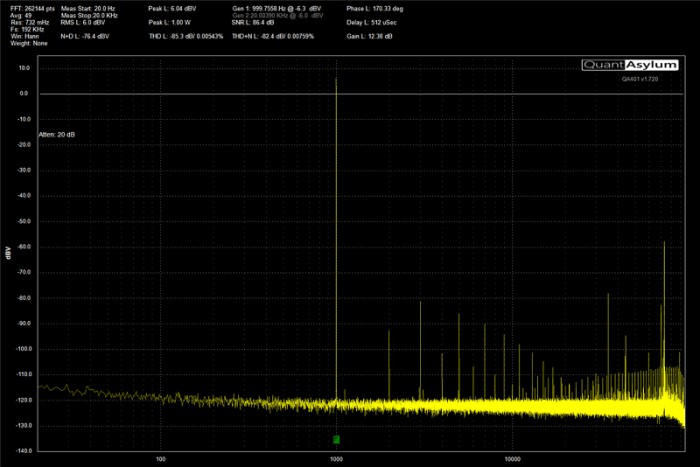Select the 'FFT: 262144 pts' readout

(33, 8)
